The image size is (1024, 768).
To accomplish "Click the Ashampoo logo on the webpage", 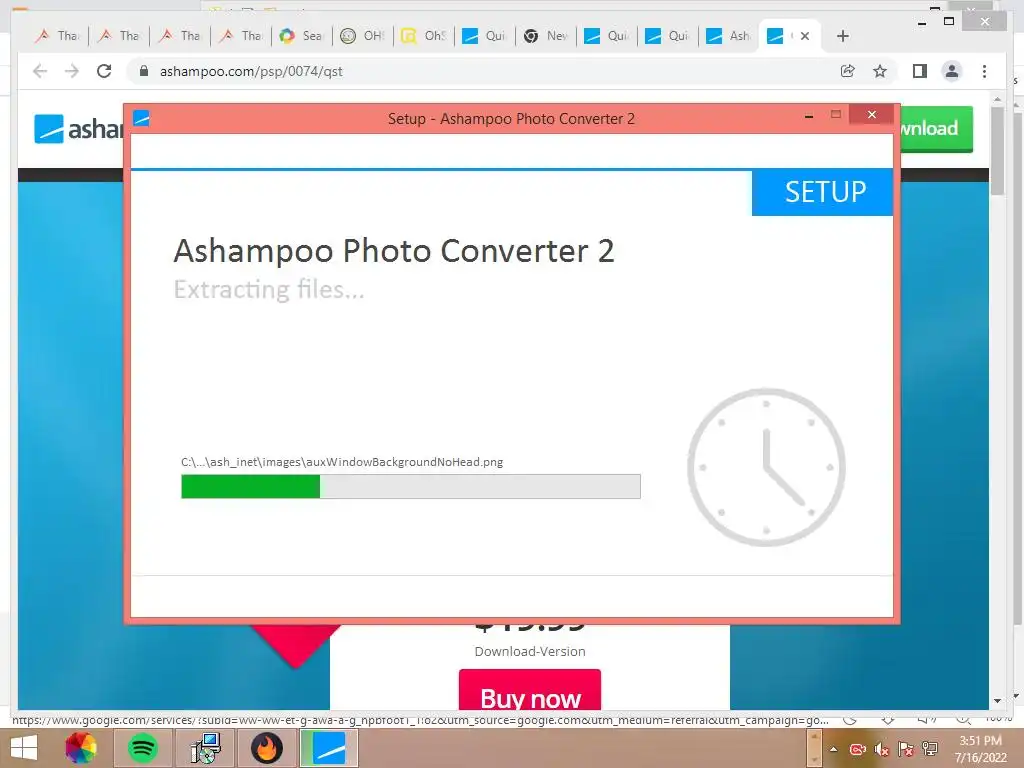I will point(78,129).
